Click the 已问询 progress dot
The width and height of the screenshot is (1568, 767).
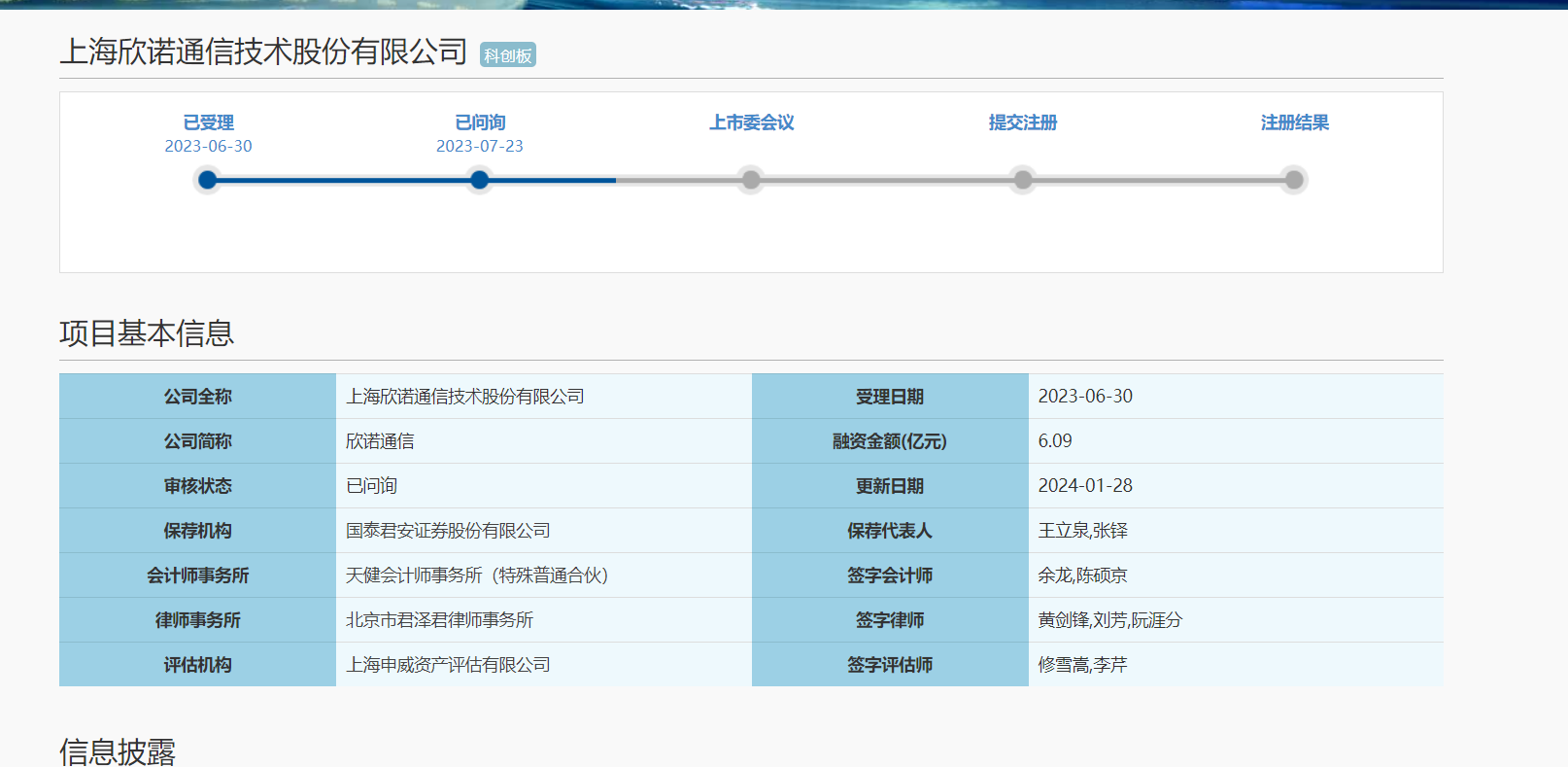(x=479, y=180)
